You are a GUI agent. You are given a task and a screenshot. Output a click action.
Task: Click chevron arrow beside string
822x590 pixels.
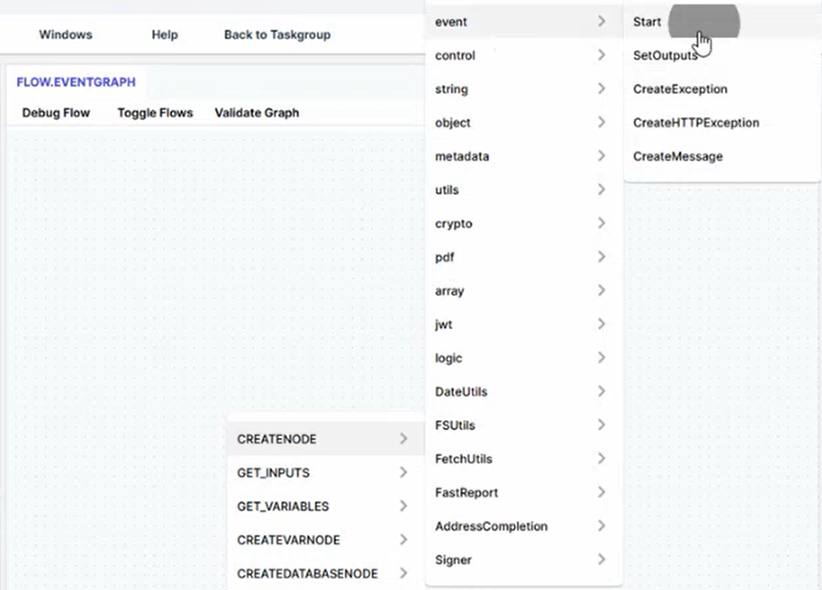point(601,88)
